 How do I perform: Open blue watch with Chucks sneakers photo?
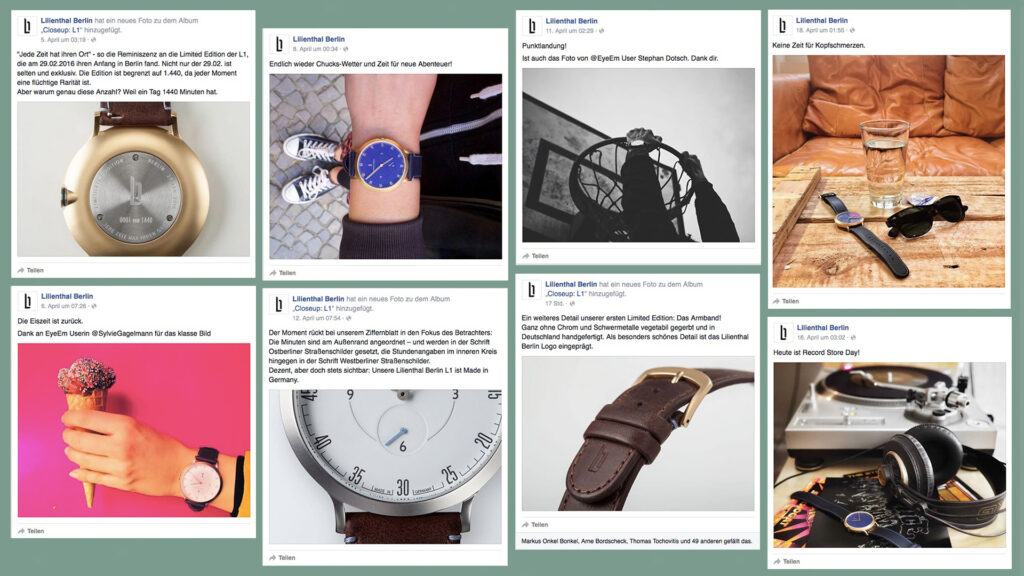pyautogui.click(x=386, y=167)
